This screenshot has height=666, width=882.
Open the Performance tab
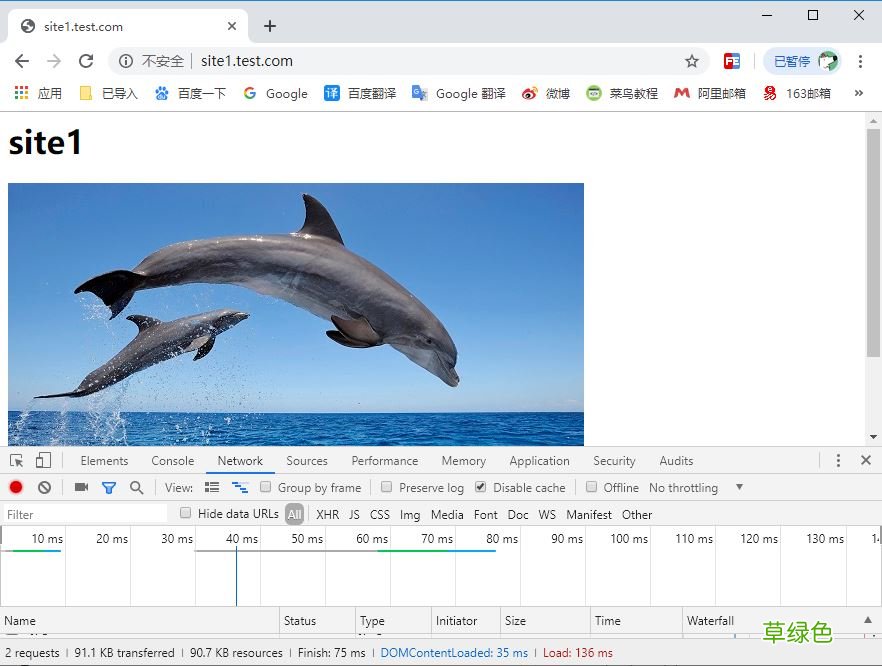pyautogui.click(x=385, y=461)
